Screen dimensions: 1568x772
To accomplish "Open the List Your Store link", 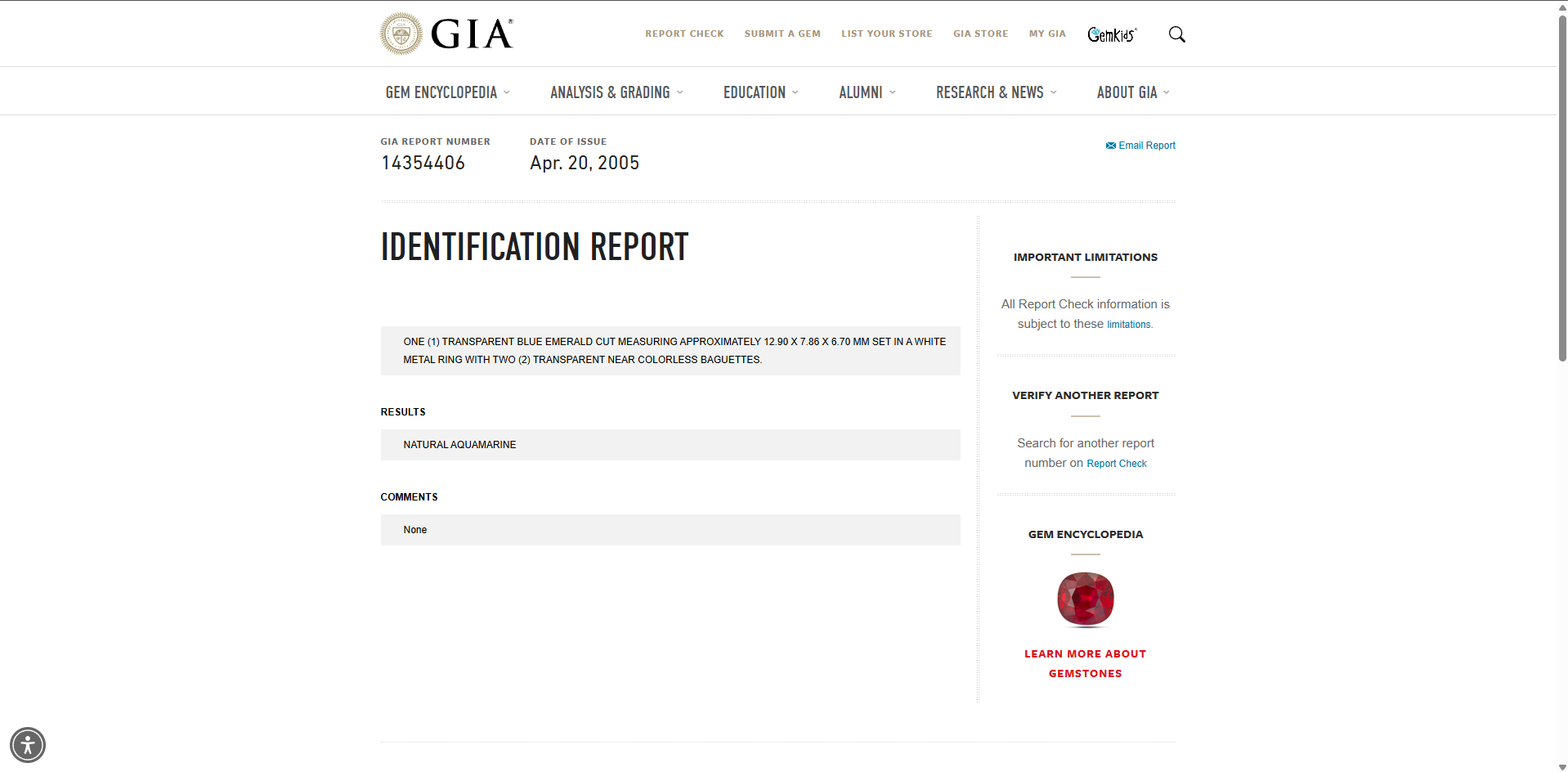I will (x=886, y=34).
